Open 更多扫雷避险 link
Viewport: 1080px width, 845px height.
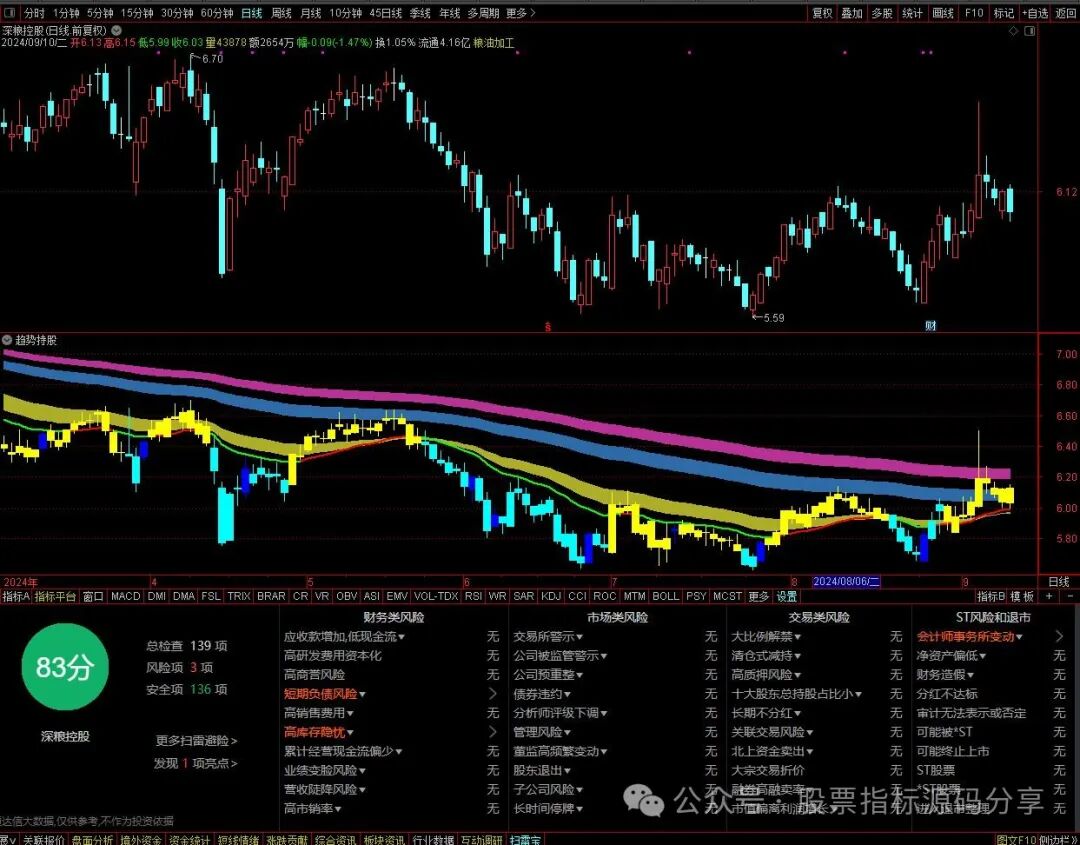pyautogui.click(x=196, y=741)
